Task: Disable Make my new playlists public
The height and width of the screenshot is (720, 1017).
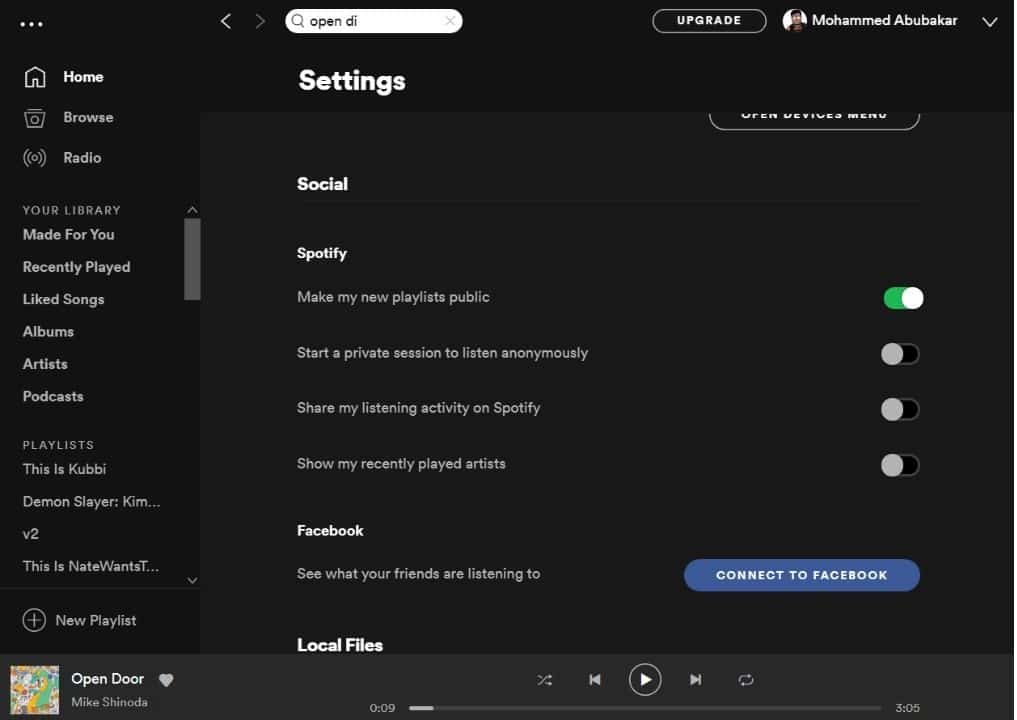Action: point(902,298)
